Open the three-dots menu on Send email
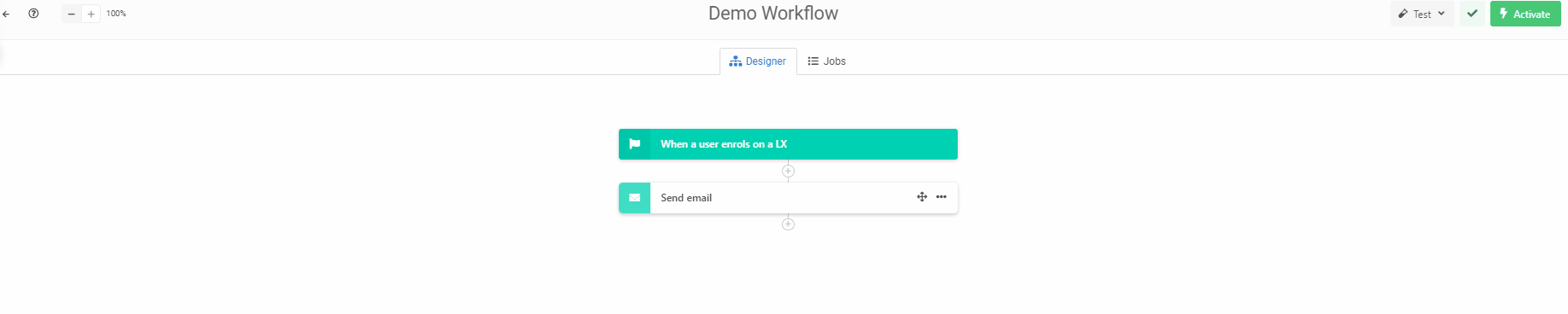The image size is (1568, 314). point(941,197)
